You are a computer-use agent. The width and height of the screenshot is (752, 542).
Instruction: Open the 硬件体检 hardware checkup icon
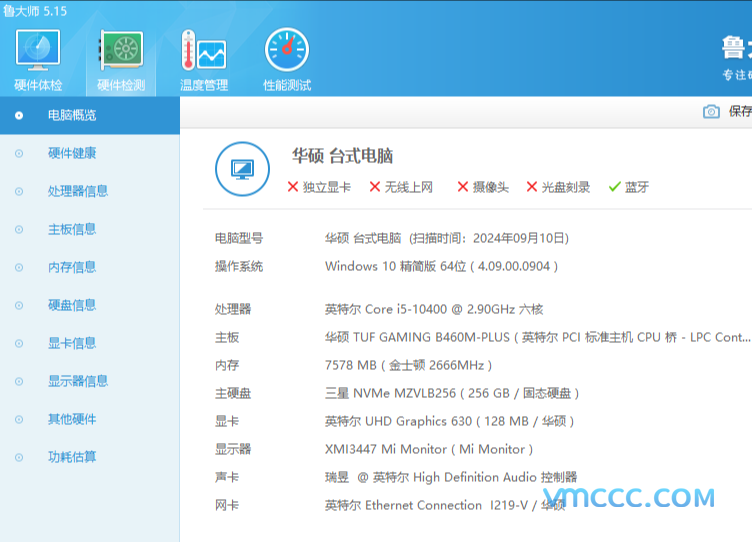[38, 60]
